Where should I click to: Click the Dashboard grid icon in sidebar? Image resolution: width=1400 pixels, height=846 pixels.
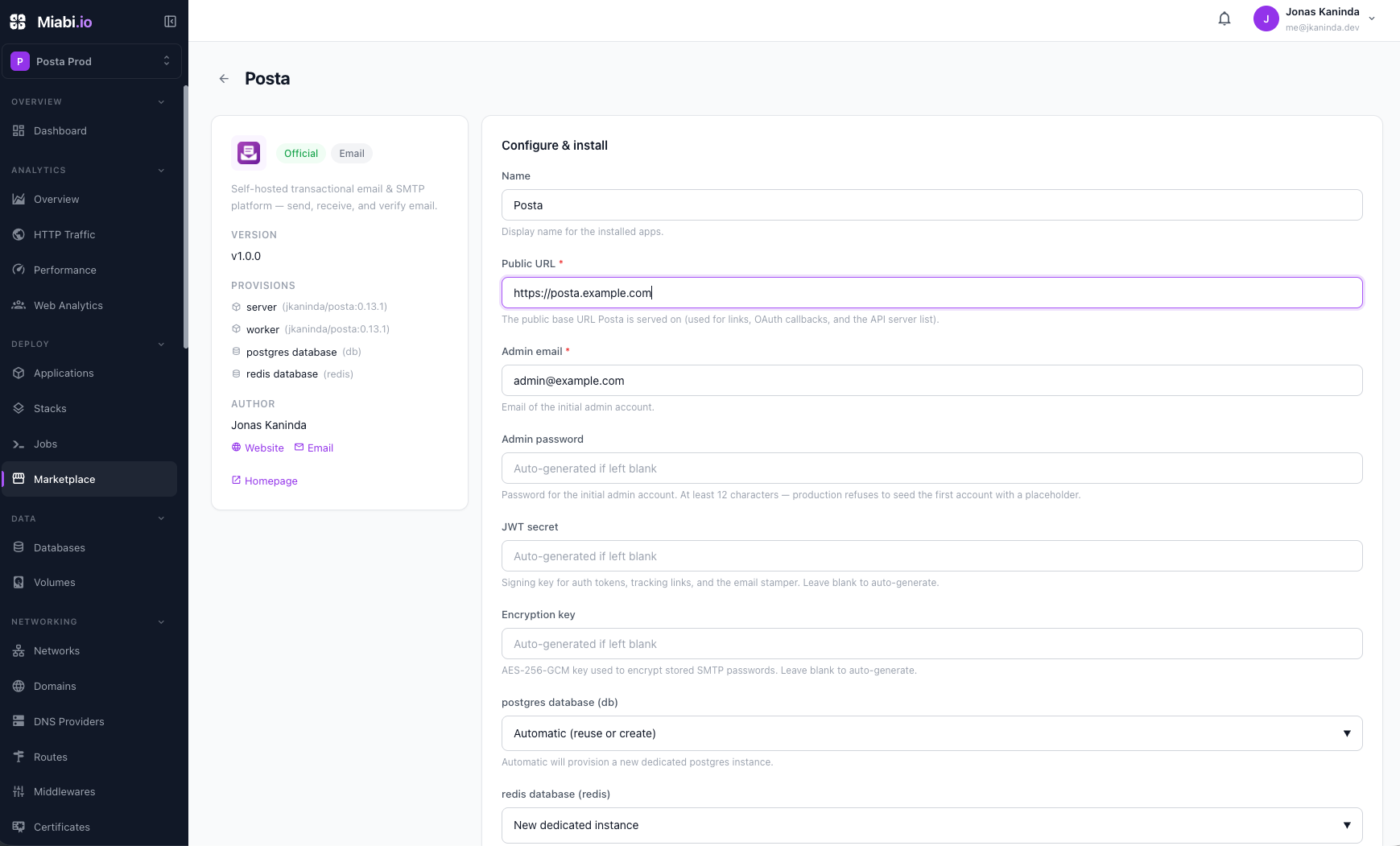pyautogui.click(x=19, y=130)
